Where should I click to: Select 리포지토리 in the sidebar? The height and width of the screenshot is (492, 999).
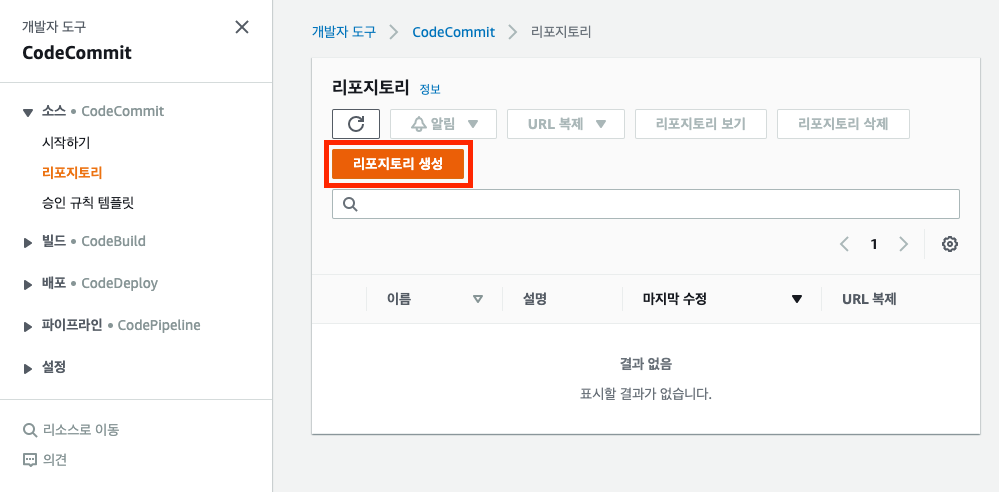coord(72,173)
